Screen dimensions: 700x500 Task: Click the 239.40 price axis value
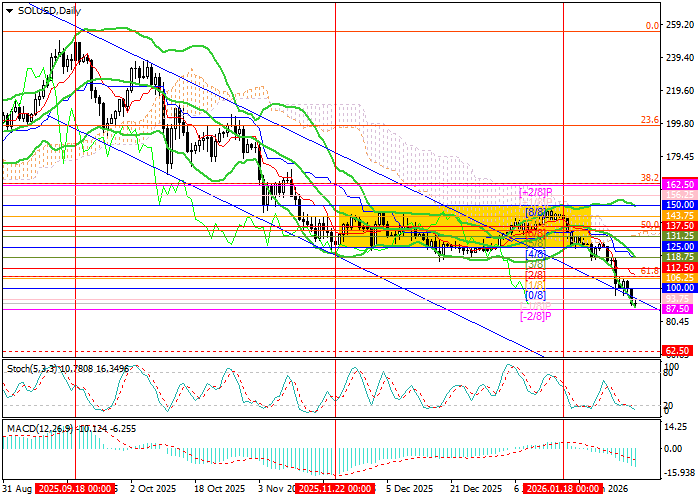click(x=679, y=58)
